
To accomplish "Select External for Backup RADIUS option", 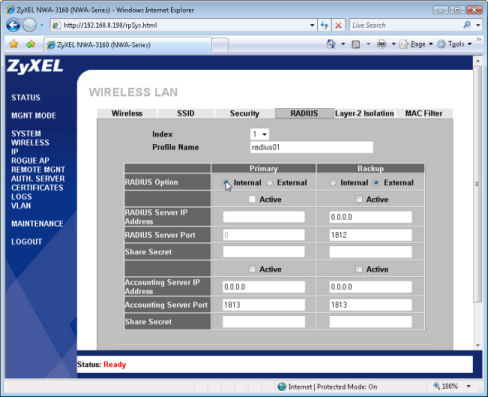I will pyautogui.click(x=376, y=183).
